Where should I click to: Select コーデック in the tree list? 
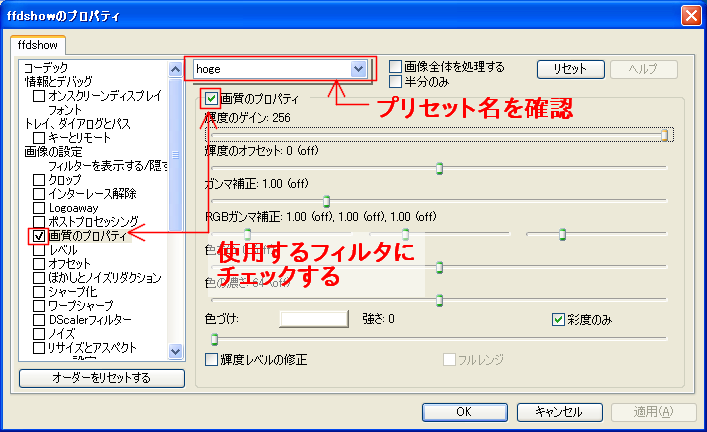[x=46, y=68]
